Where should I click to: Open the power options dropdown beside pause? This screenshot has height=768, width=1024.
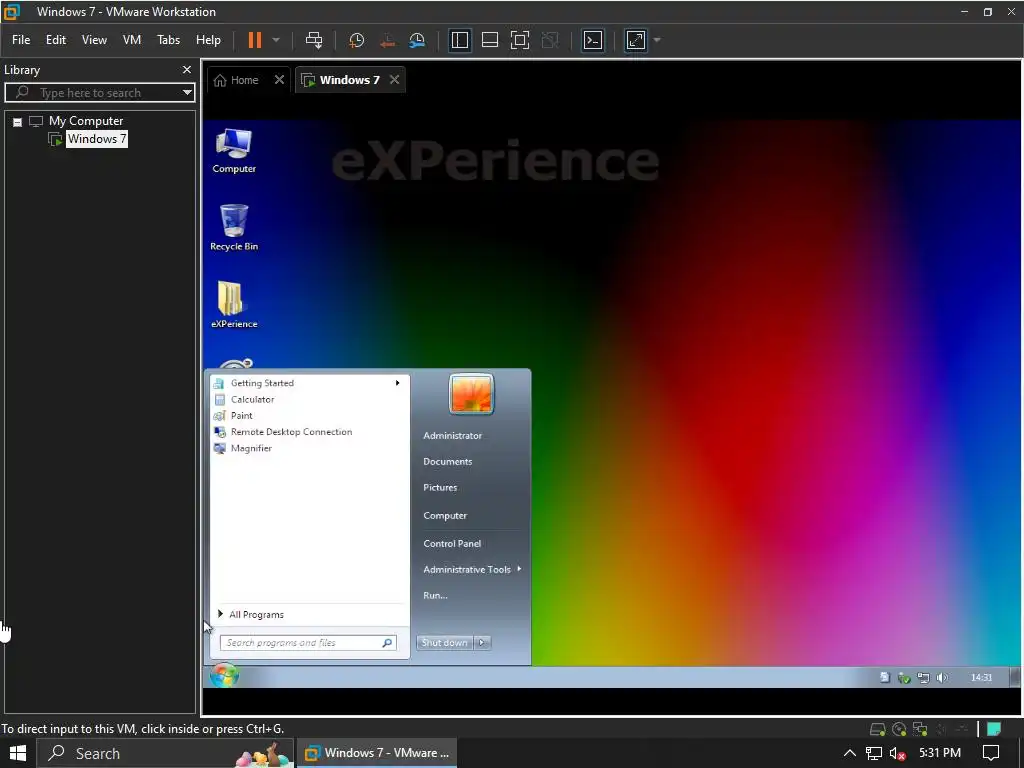pyautogui.click(x=276, y=40)
